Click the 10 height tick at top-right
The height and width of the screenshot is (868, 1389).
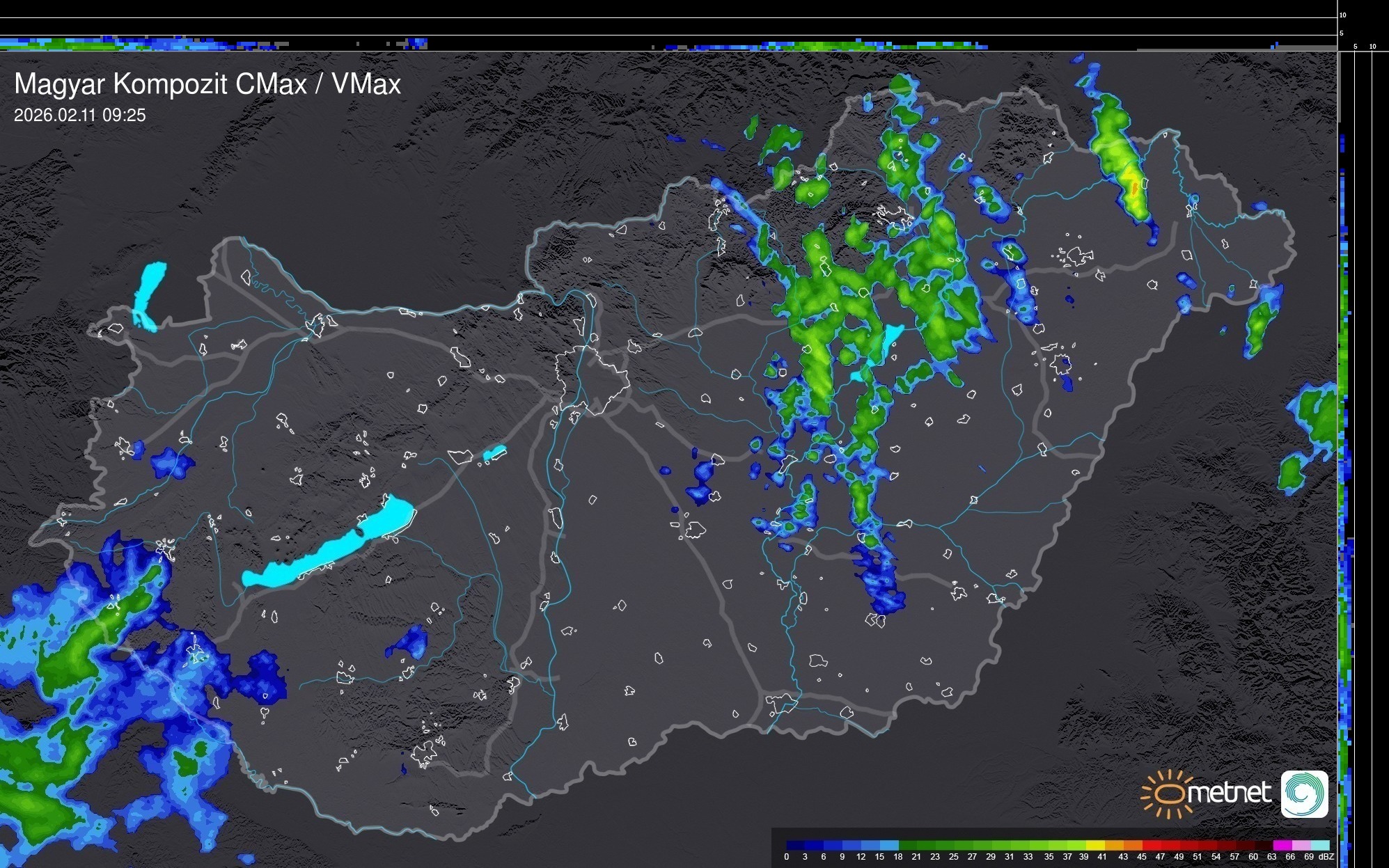pyautogui.click(x=1343, y=15)
